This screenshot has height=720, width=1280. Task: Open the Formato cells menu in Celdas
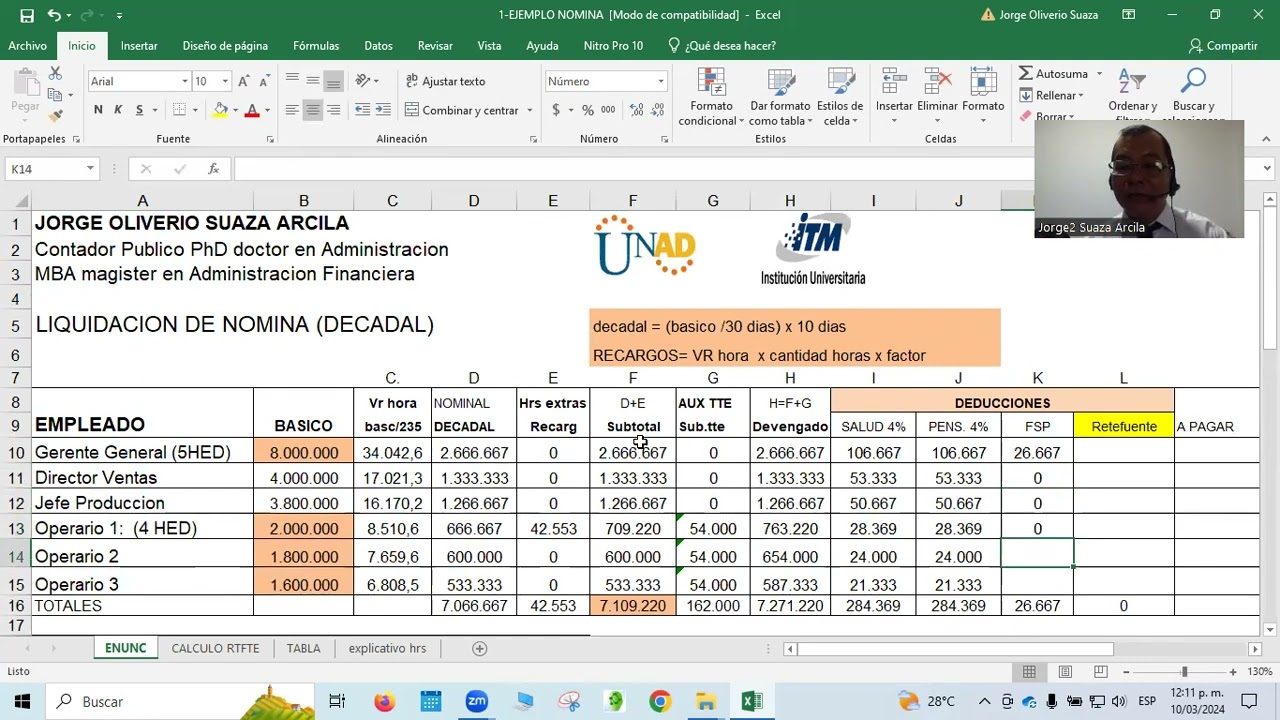(x=983, y=97)
